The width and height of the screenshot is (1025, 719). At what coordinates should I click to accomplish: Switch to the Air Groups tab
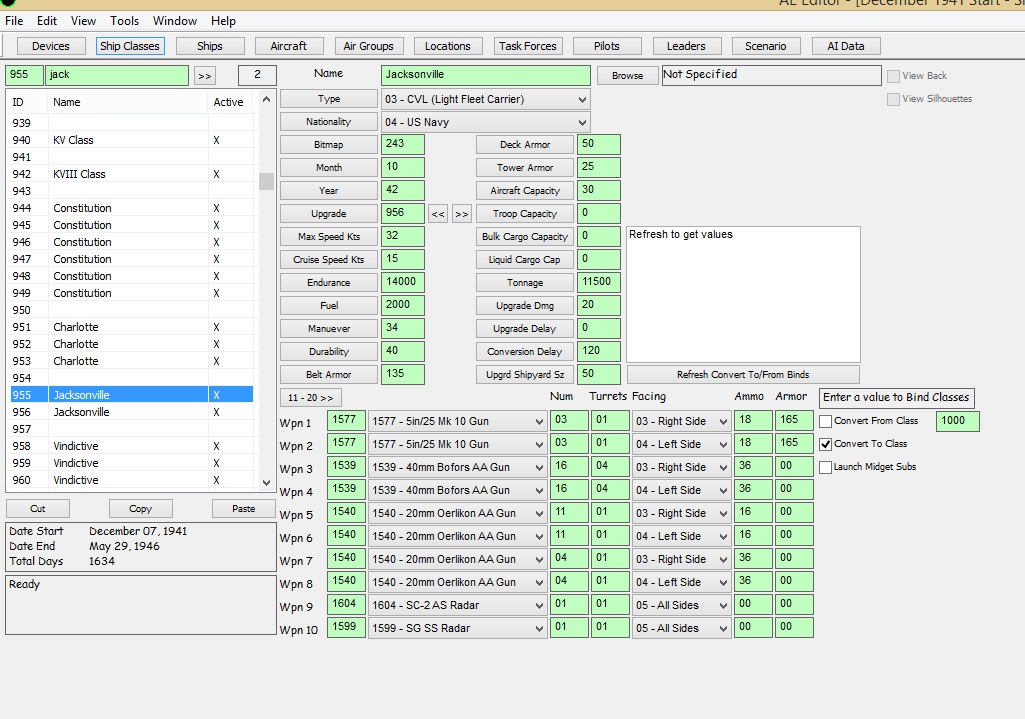coord(368,46)
